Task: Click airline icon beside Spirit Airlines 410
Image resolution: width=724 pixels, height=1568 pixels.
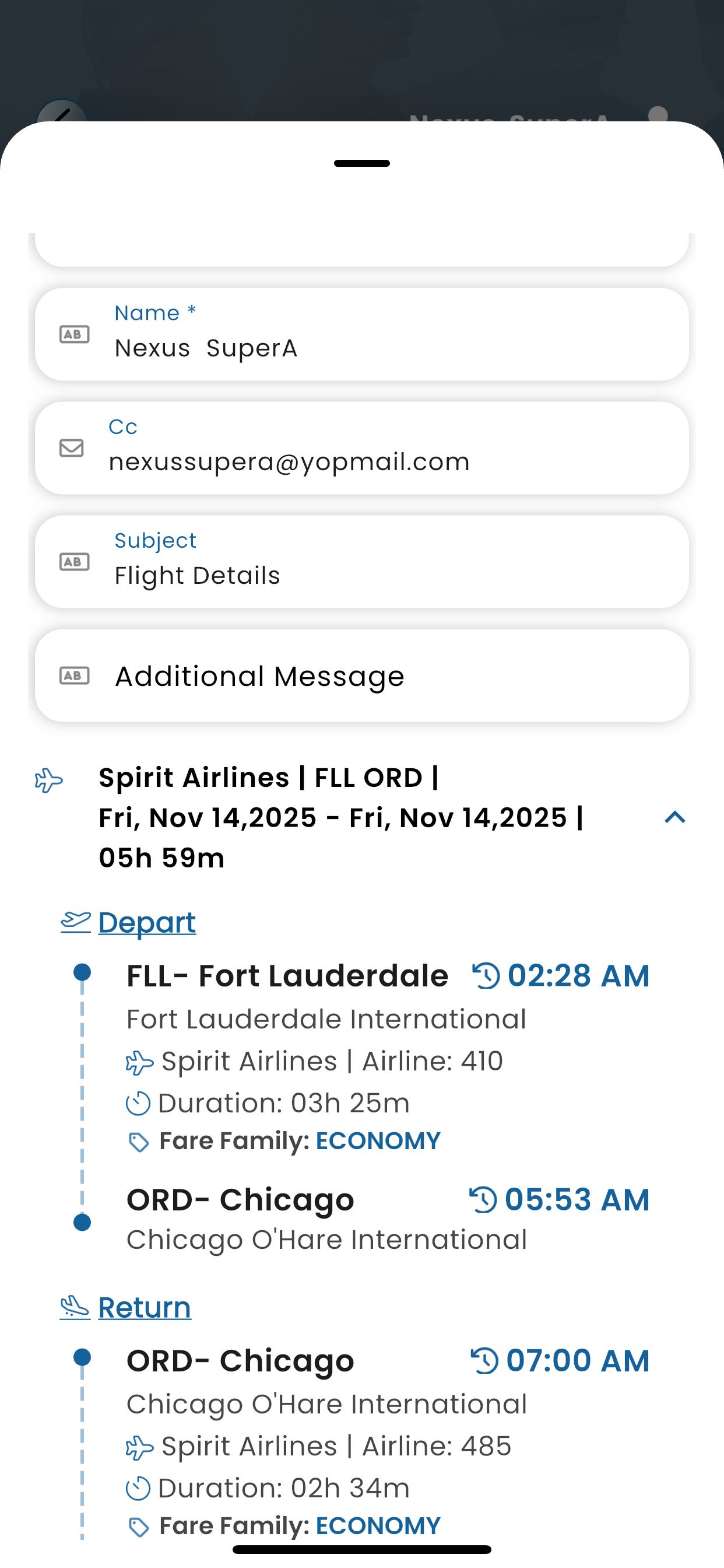Action: point(140,1062)
